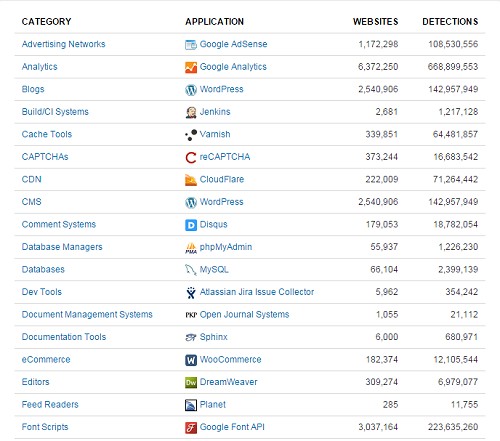Open the CDN category link
500x441 pixels.
31,179
